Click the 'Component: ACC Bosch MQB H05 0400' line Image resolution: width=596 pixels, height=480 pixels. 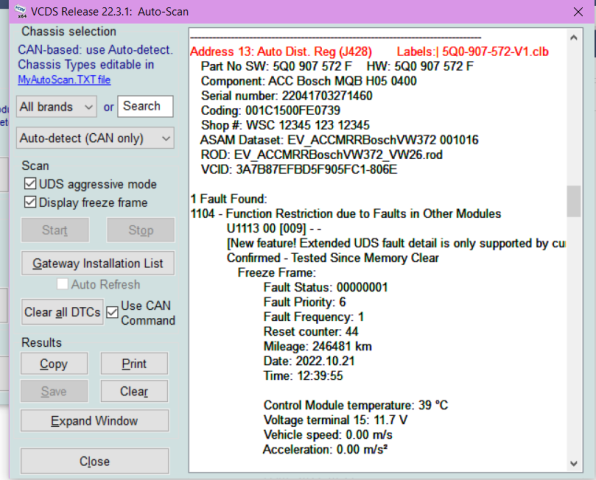coord(309,81)
